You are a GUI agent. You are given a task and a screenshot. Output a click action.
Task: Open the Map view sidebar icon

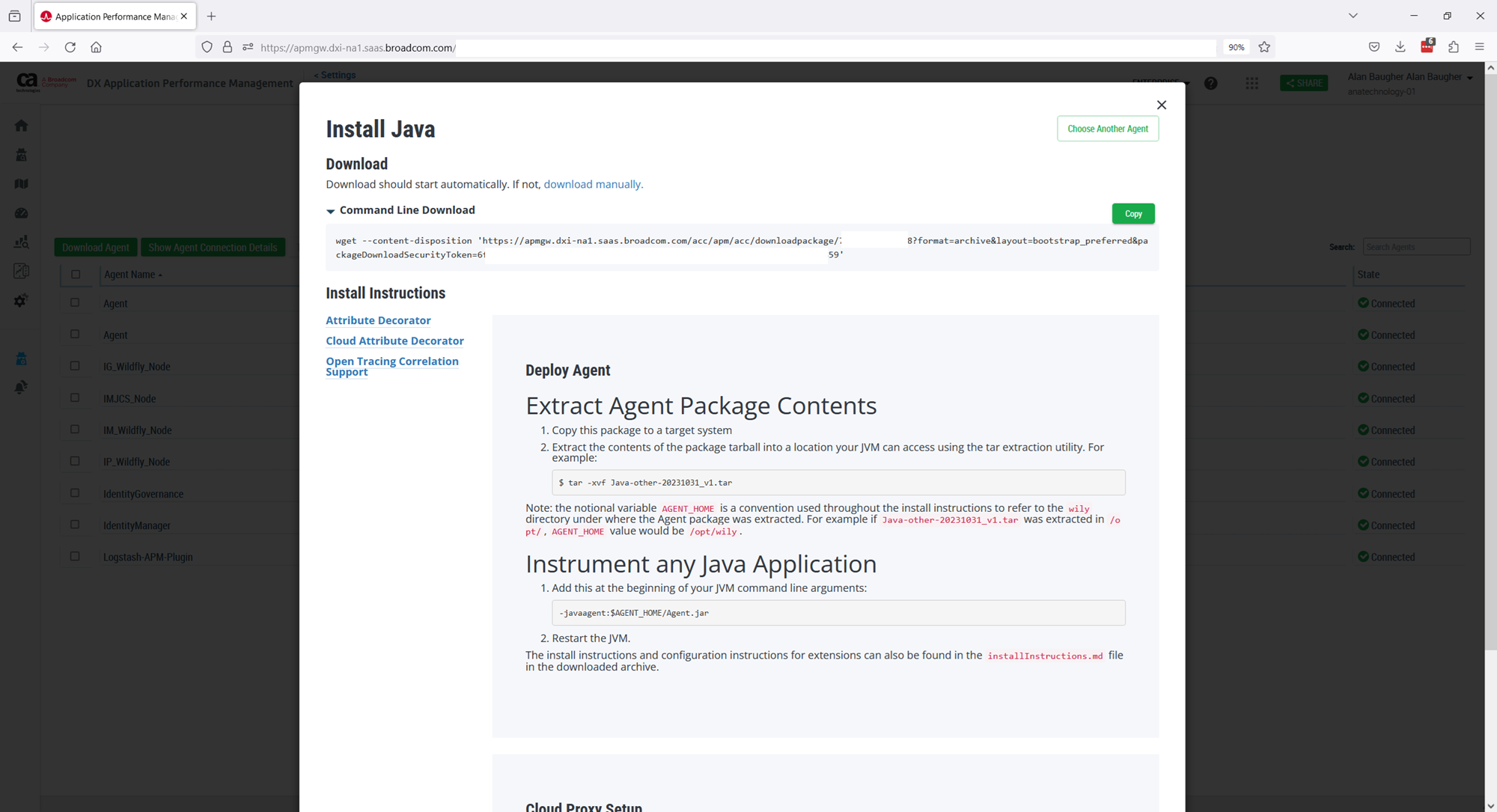point(21,184)
